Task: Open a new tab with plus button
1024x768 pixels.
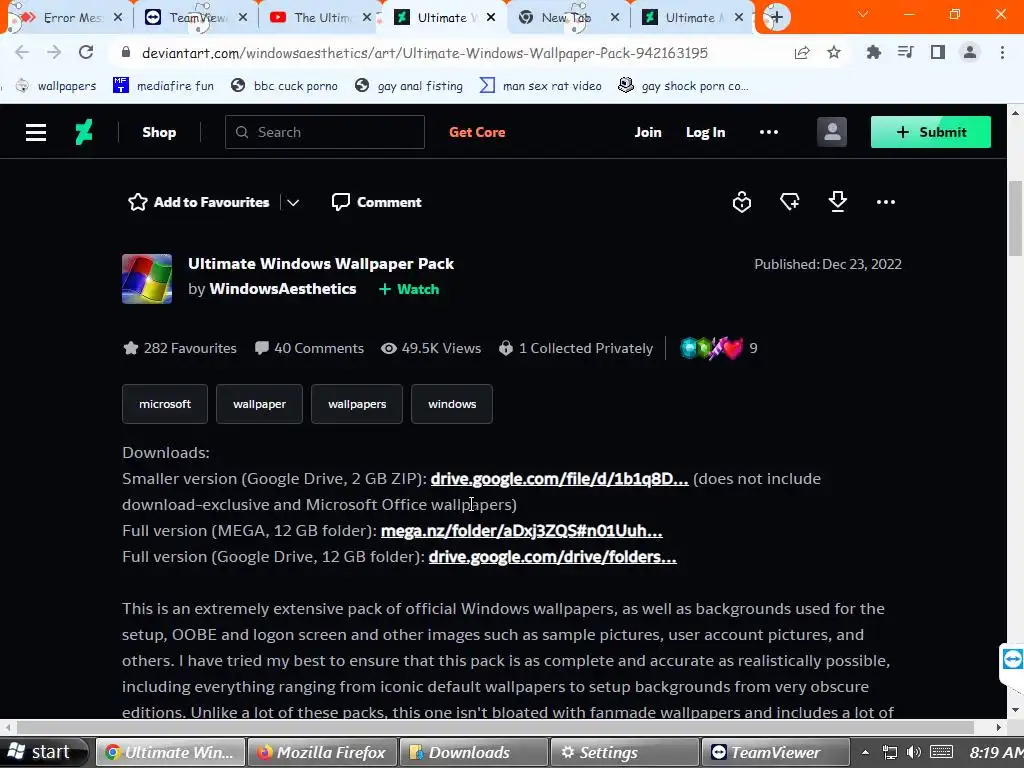Action: pyautogui.click(x=776, y=17)
